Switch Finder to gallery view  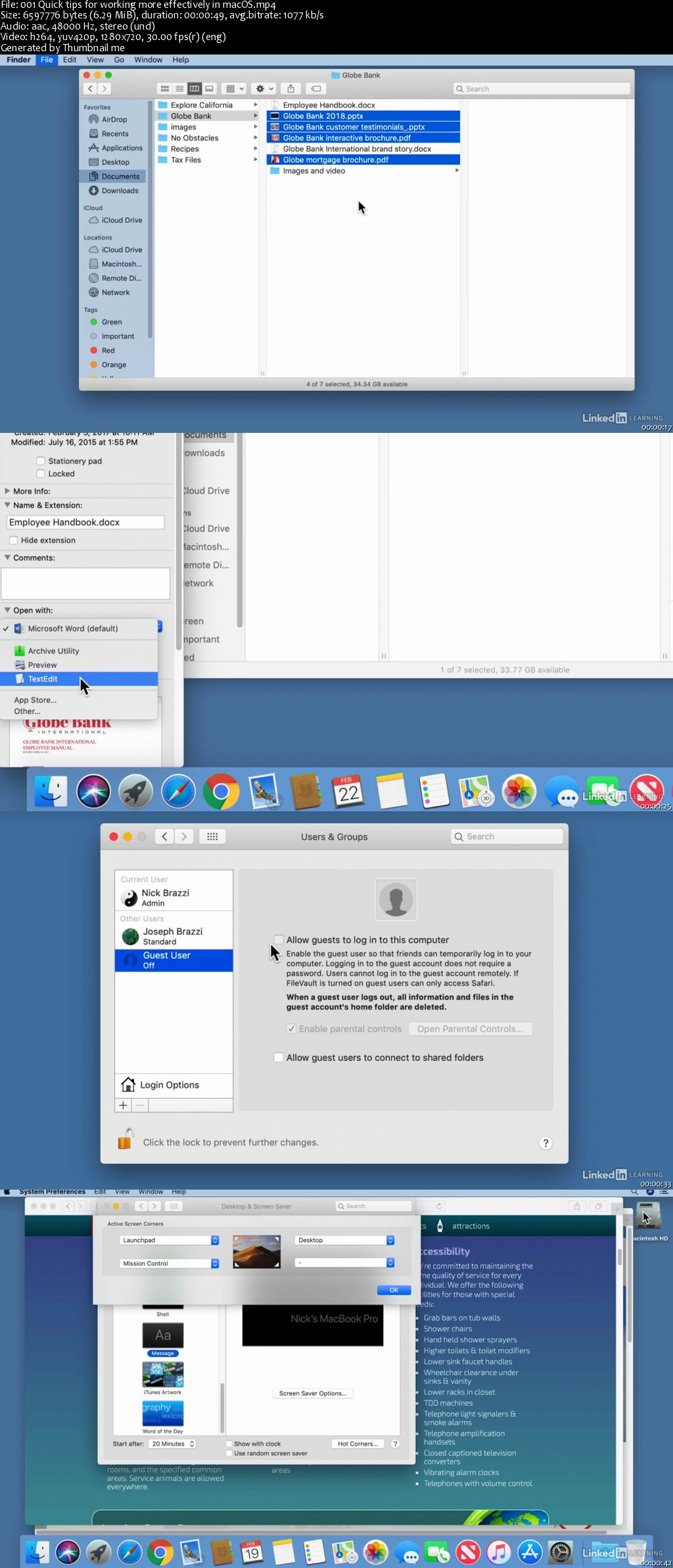click(x=209, y=89)
